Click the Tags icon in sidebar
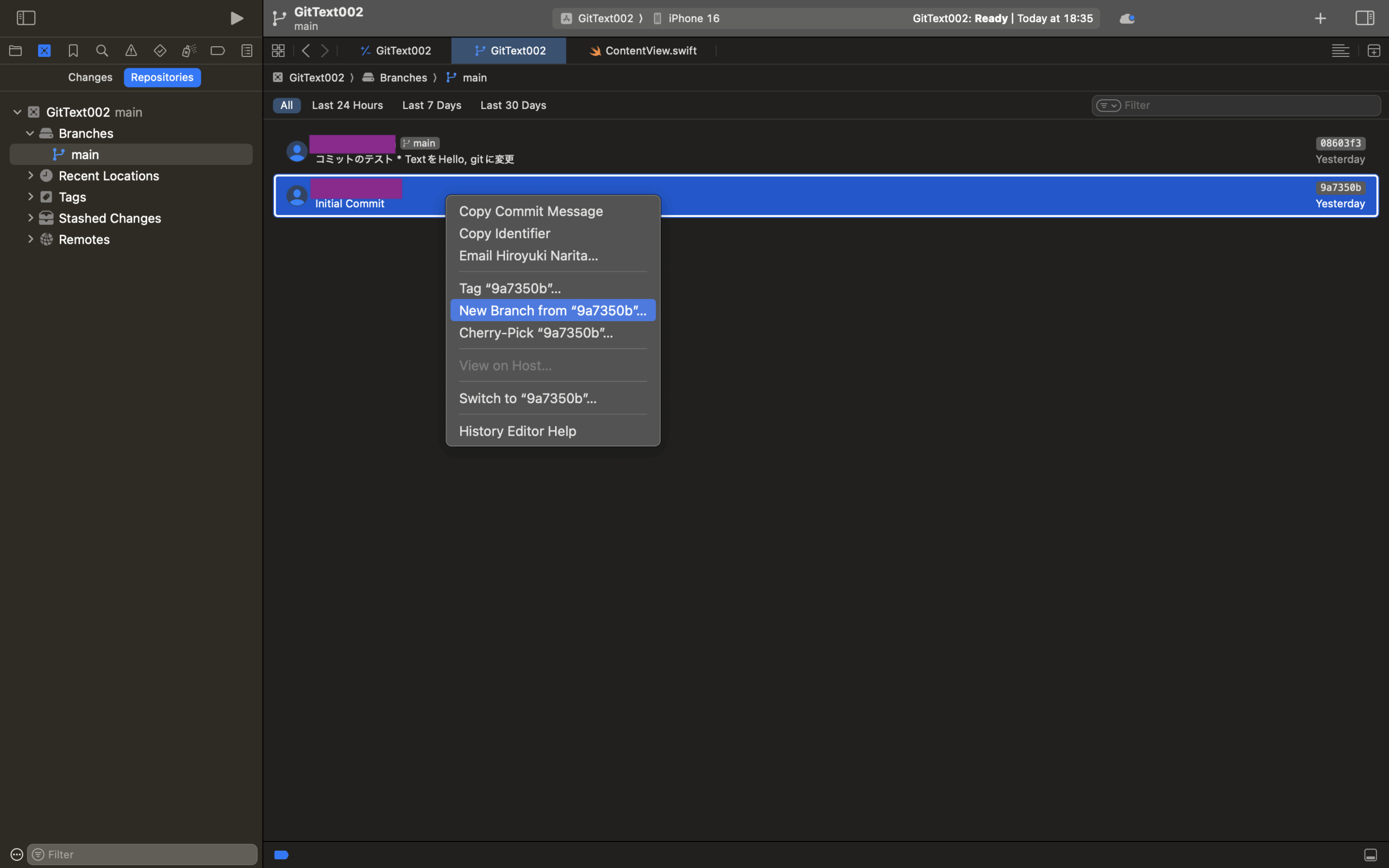 click(x=47, y=197)
